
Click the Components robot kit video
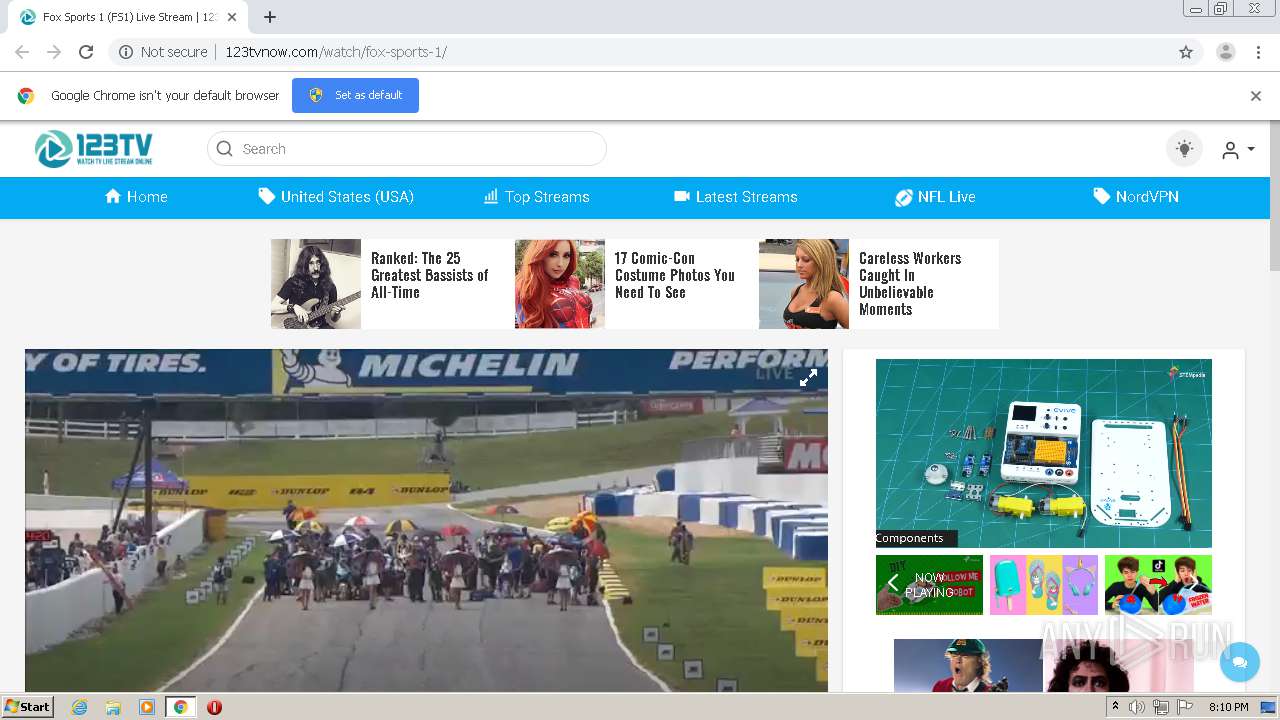[1044, 453]
